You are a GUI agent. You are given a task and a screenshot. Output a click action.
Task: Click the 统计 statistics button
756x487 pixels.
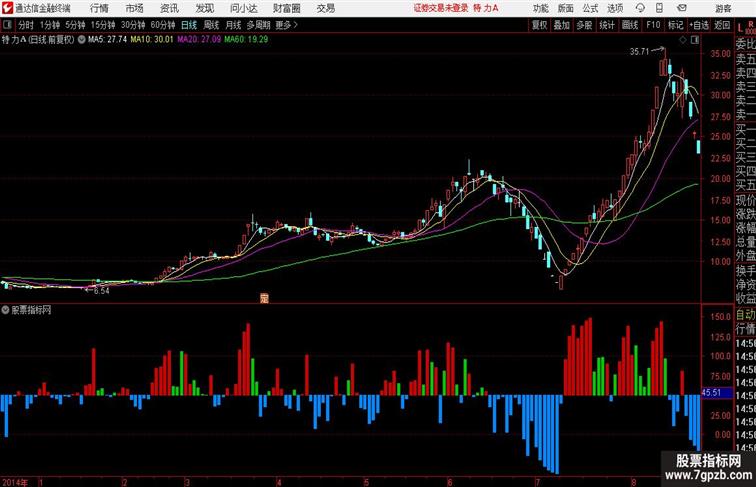point(607,25)
